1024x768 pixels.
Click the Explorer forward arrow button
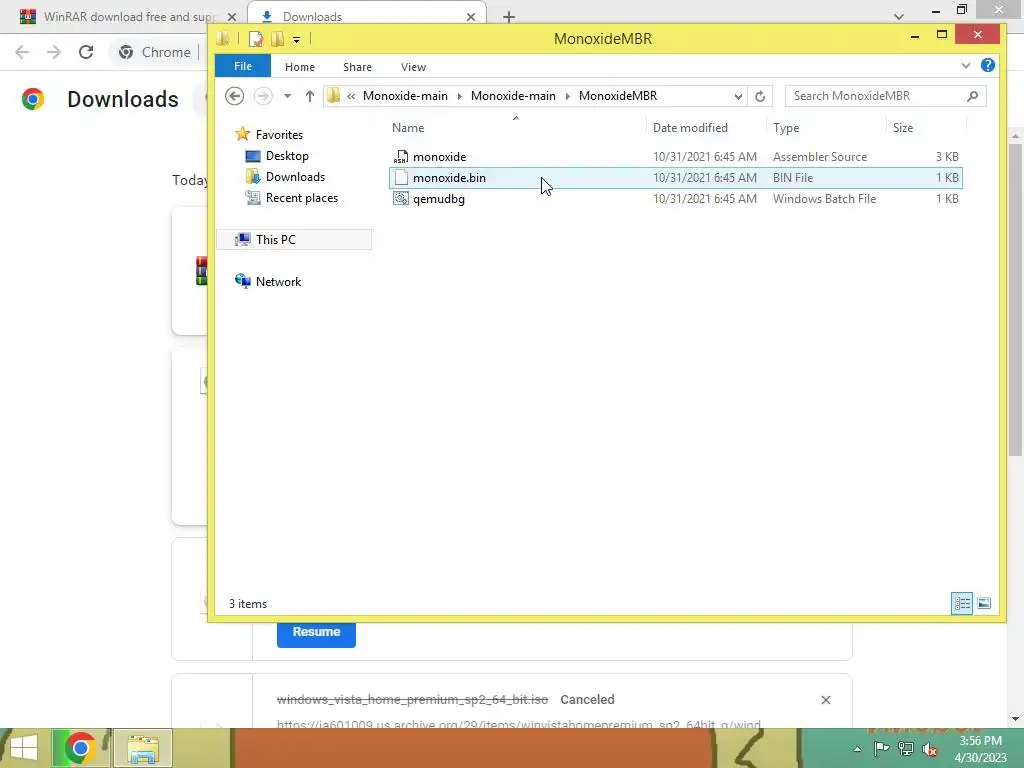tap(263, 96)
